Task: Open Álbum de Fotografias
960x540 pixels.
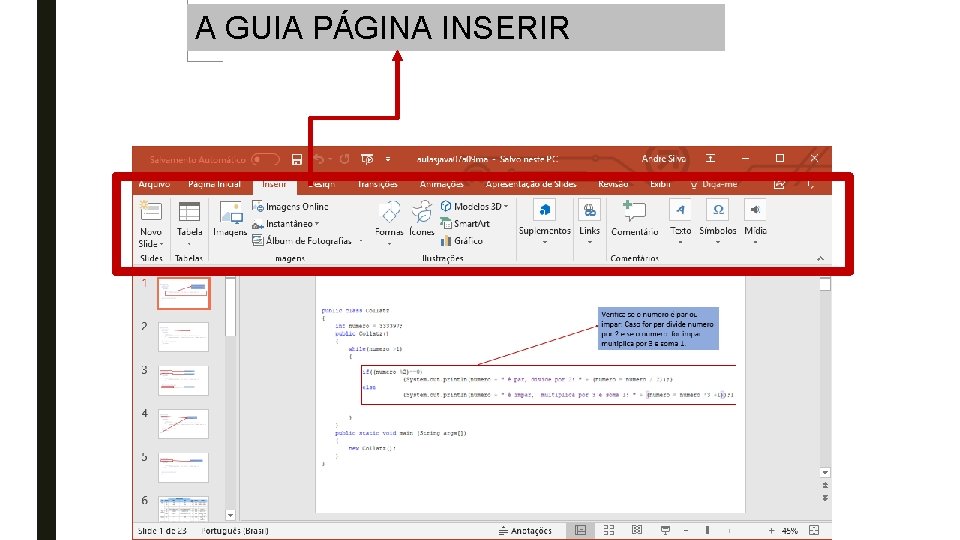Action: coord(302,241)
